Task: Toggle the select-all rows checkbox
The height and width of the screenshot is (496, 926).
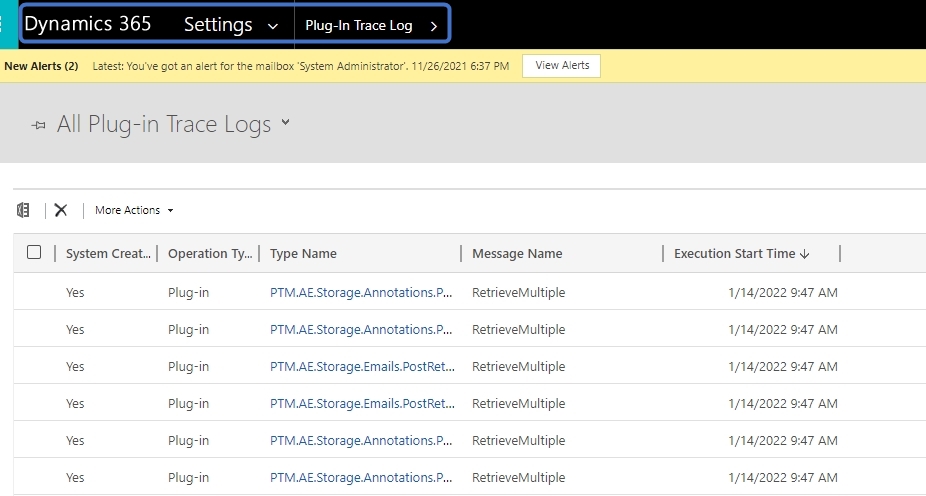Action: [34, 253]
